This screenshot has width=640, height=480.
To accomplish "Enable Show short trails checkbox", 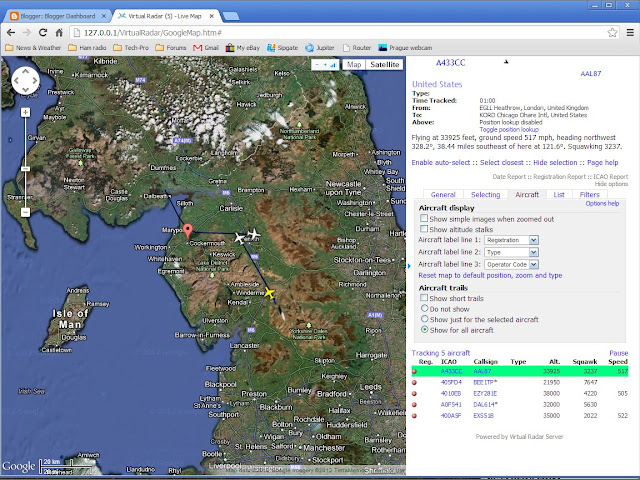I will [424, 298].
